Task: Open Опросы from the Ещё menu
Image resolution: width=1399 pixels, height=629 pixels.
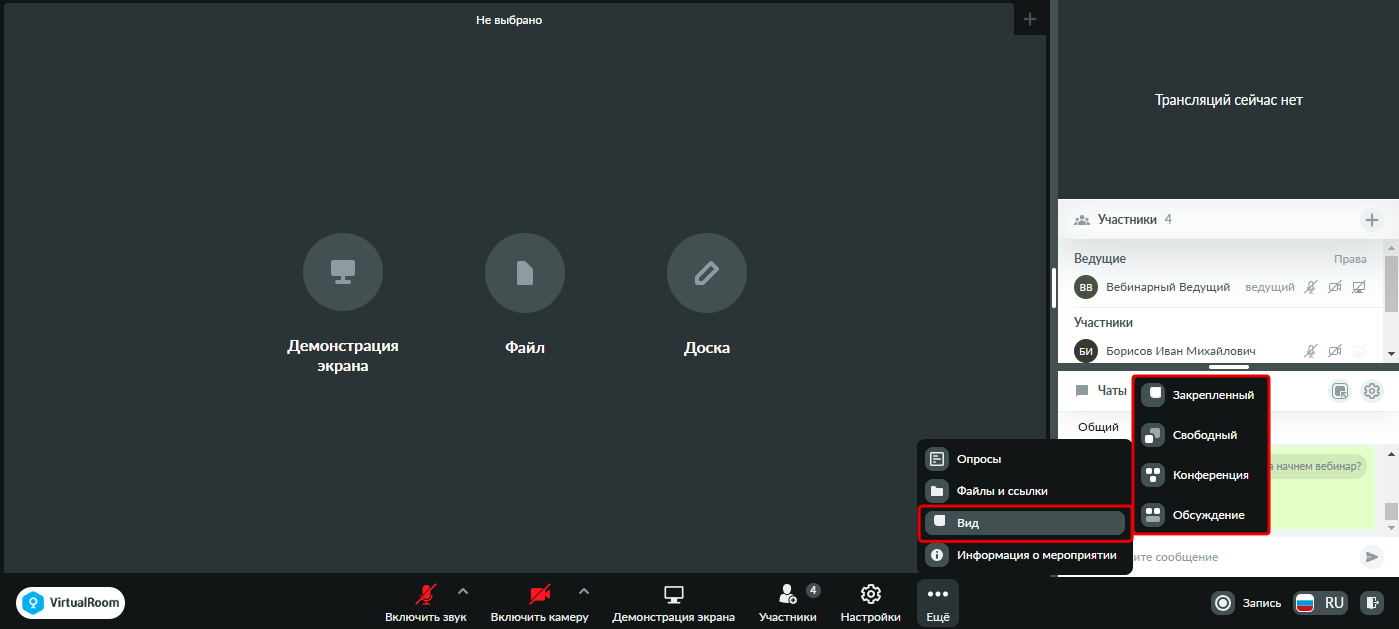Action: click(1024, 459)
